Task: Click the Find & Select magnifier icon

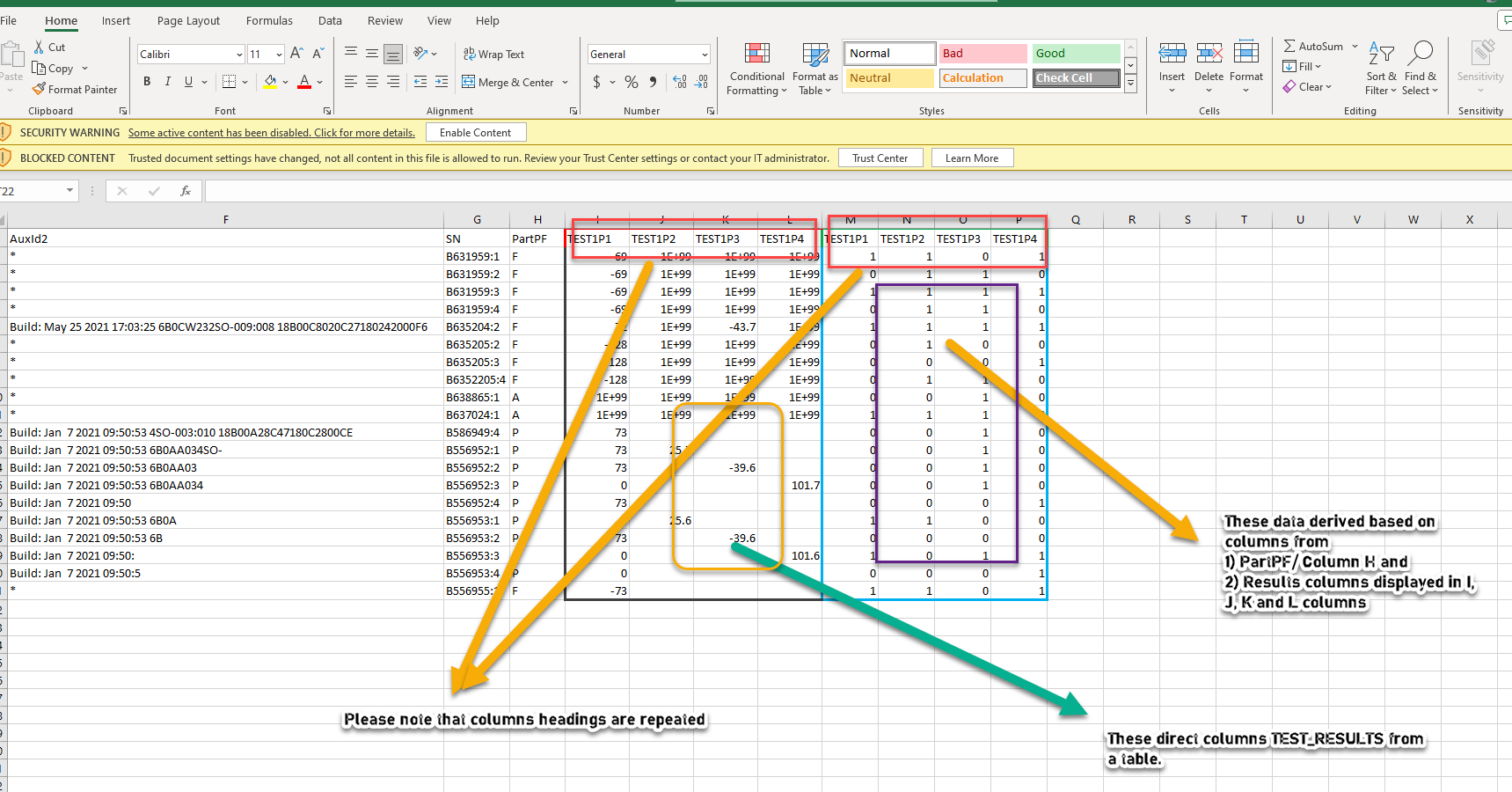Action: (1420, 54)
